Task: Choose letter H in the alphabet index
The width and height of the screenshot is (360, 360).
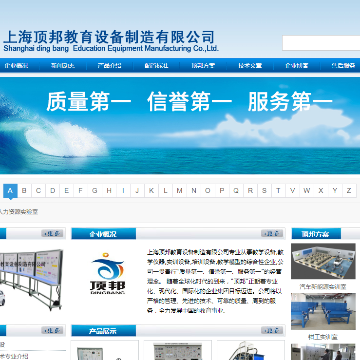Action: click(x=109, y=191)
